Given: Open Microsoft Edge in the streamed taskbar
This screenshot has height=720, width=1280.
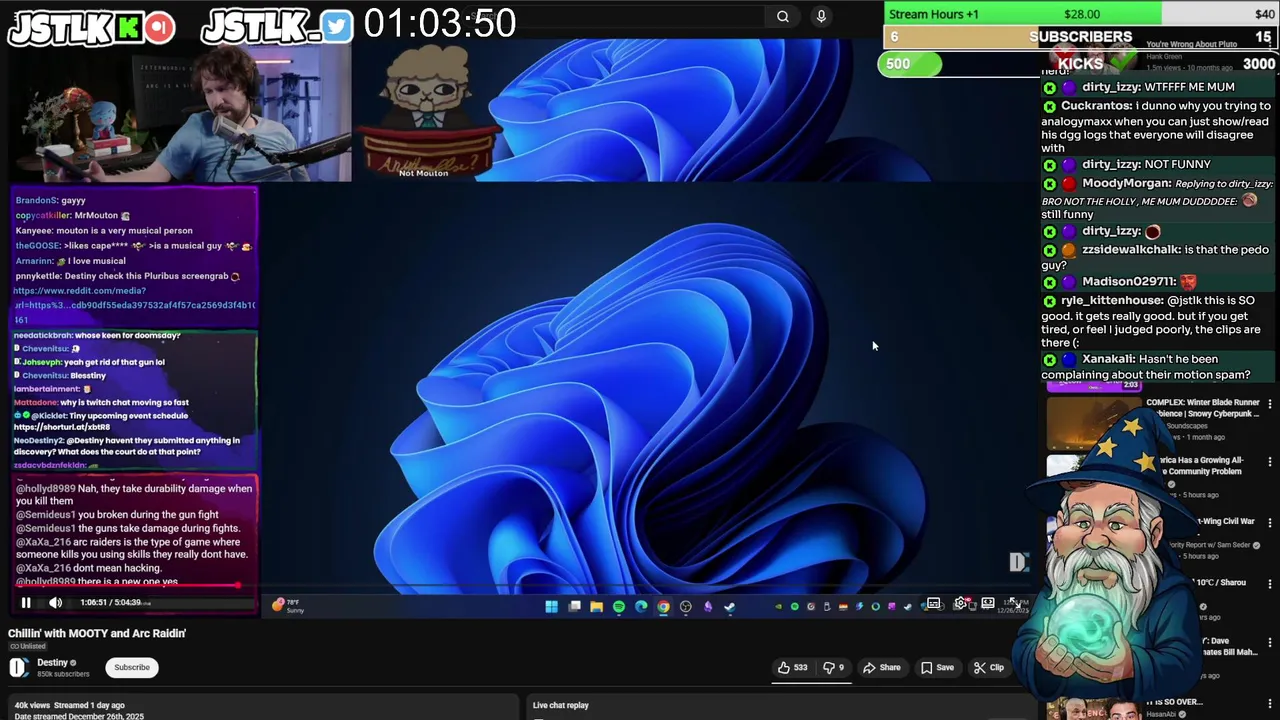Looking at the screenshot, I should [x=641, y=606].
